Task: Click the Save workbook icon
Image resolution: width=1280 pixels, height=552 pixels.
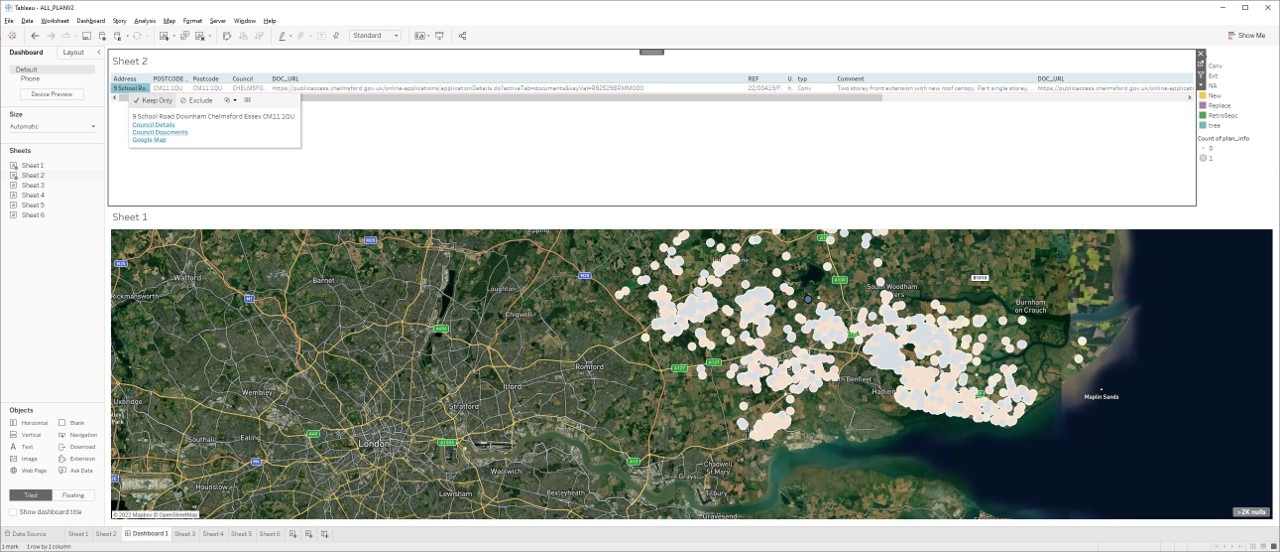Action: 87,36
